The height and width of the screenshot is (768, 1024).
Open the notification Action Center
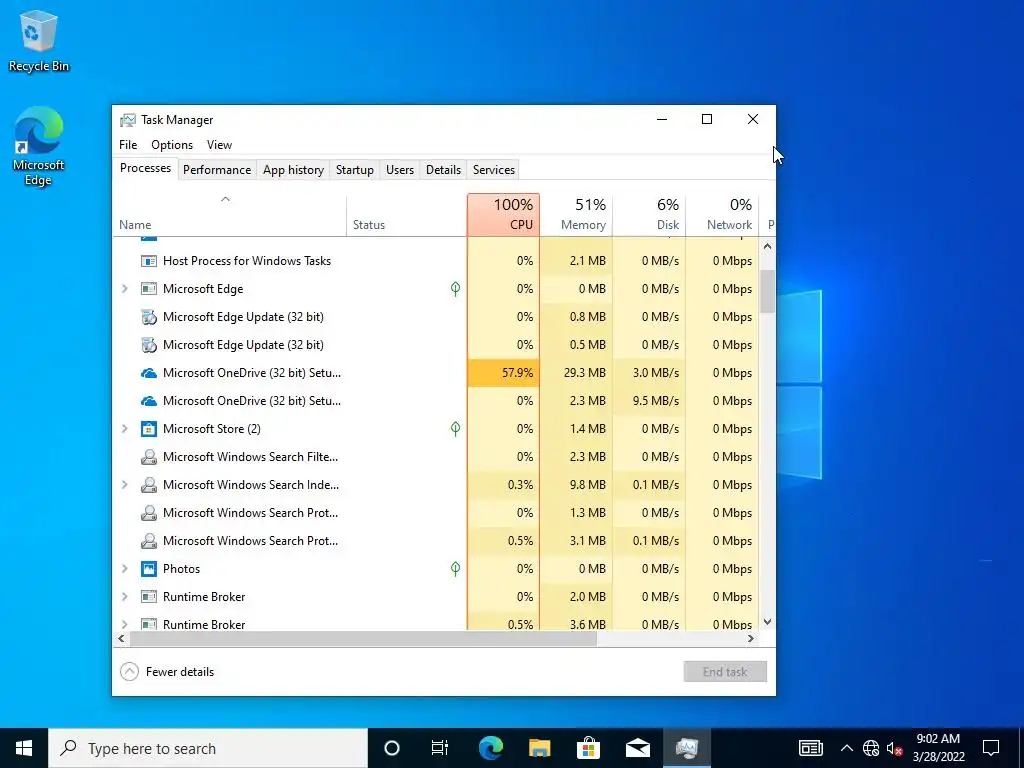(x=991, y=748)
